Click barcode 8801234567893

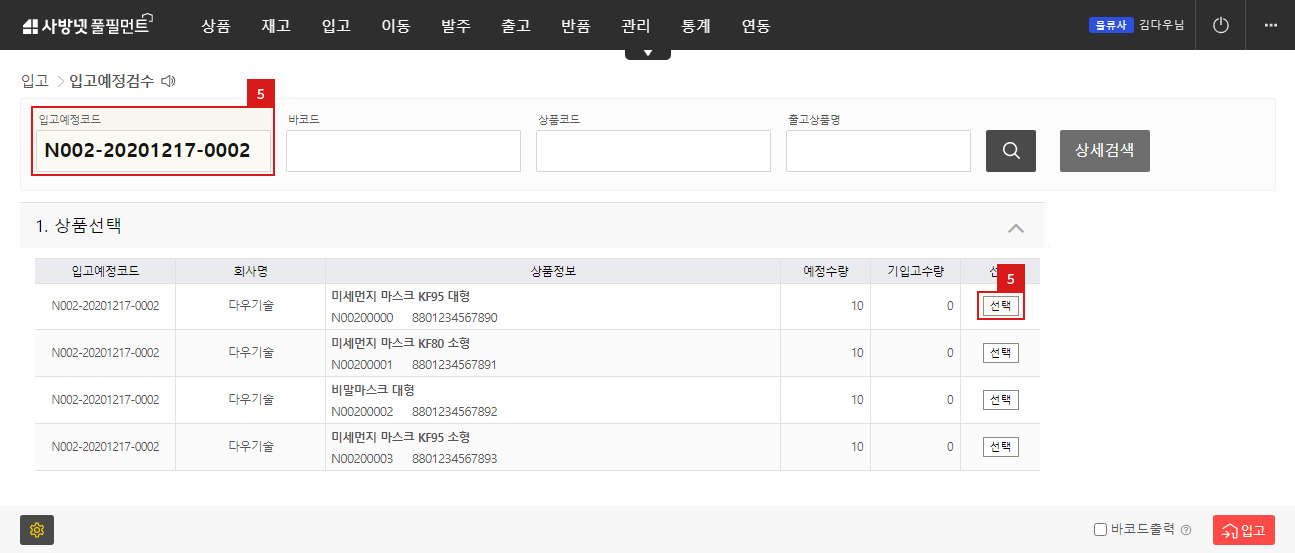coord(454,459)
